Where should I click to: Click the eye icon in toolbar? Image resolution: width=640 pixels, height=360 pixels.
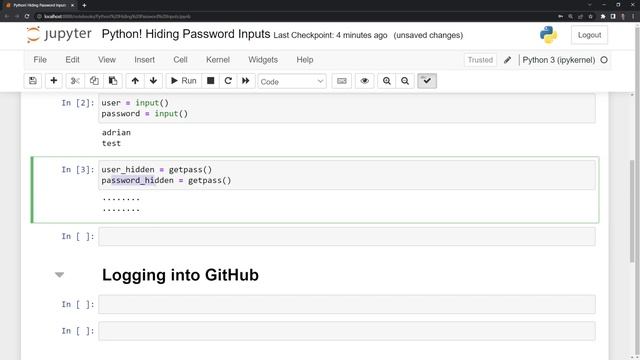[x=364, y=81]
